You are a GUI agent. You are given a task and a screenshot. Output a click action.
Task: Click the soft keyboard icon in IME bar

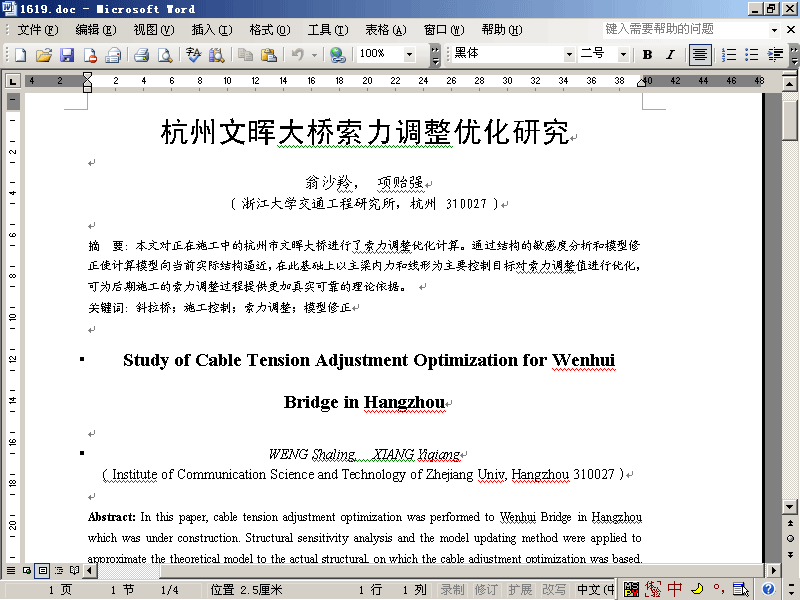[740, 589]
